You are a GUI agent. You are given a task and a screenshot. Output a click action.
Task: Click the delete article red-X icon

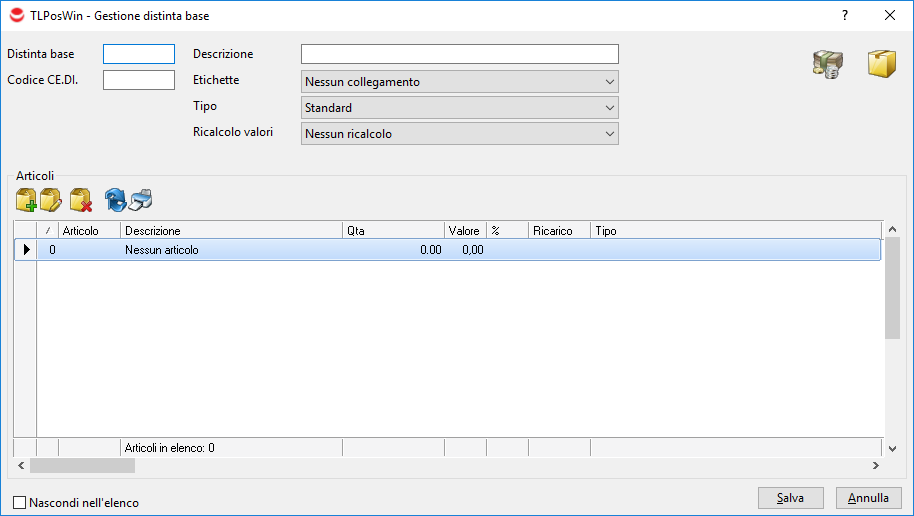click(x=81, y=199)
